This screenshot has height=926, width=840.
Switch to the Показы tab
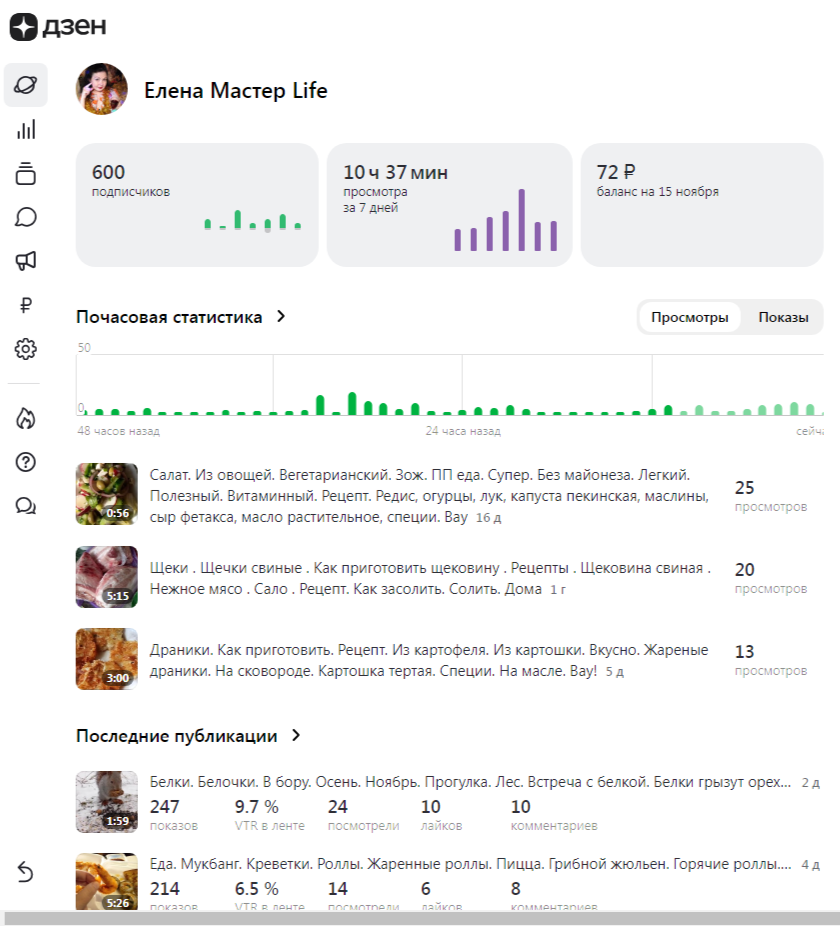783,318
